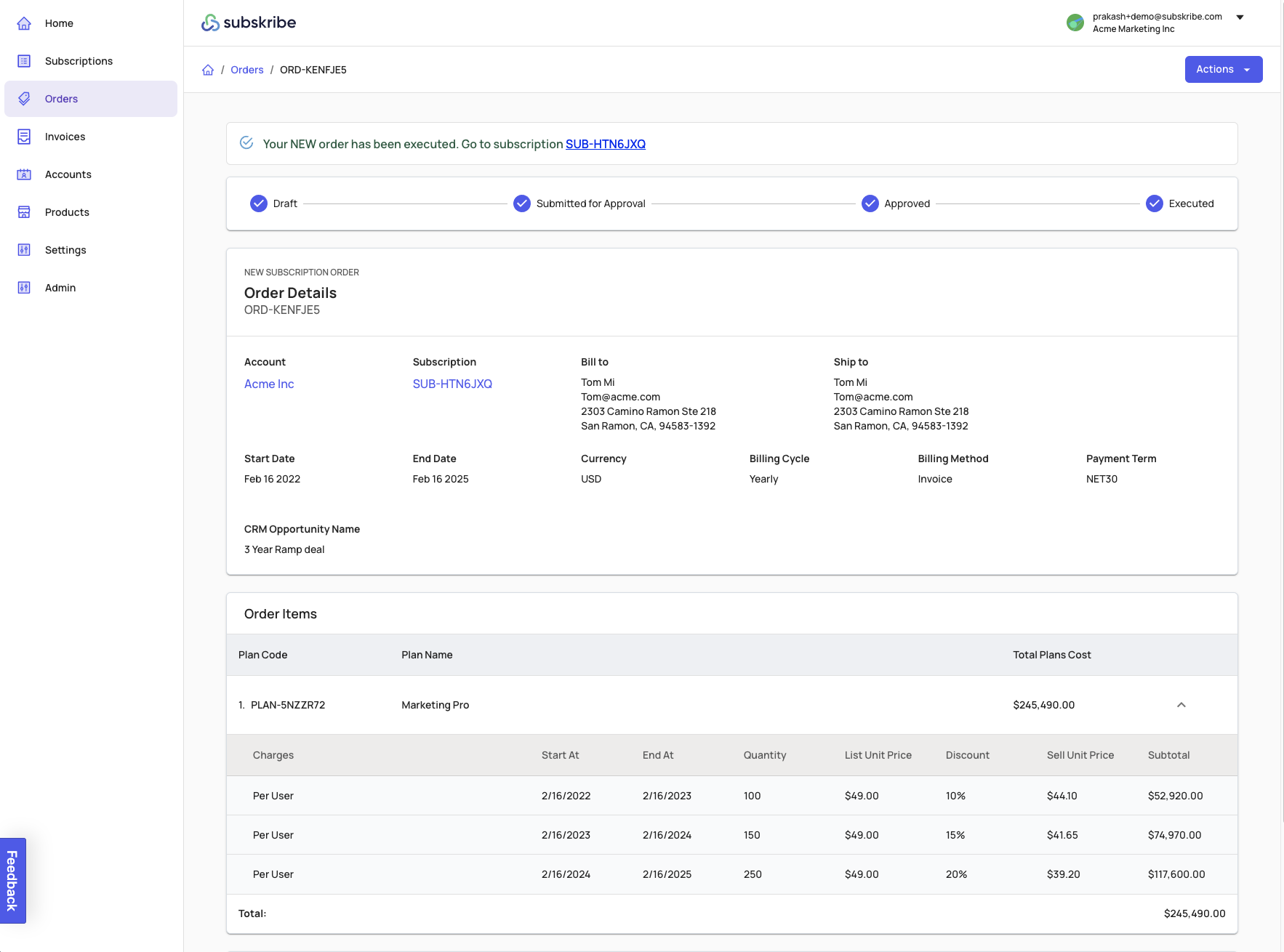Click the home breadcrumb icon
This screenshot has width=1284, height=952.
pyautogui.click(x=208, y=70)
